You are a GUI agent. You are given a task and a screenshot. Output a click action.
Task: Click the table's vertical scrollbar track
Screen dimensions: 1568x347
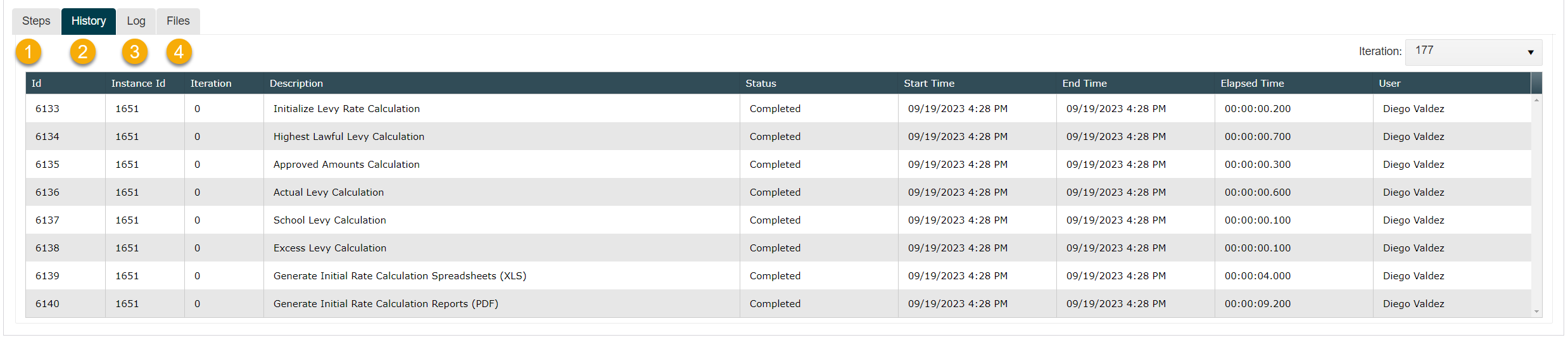1536,206
